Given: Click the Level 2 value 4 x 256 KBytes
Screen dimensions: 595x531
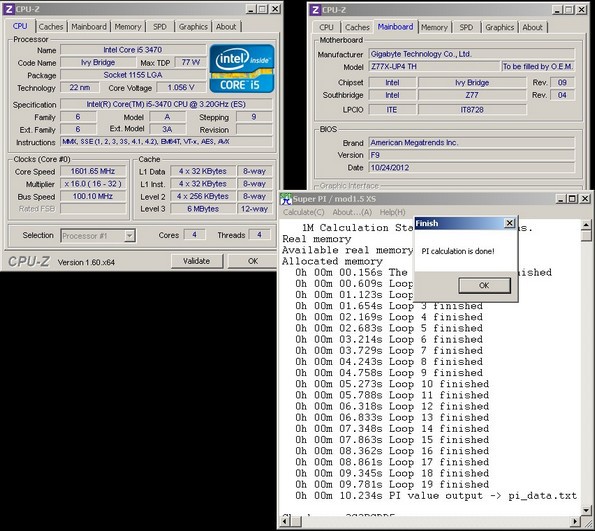Looking at the screenshot, I should 203,196.
